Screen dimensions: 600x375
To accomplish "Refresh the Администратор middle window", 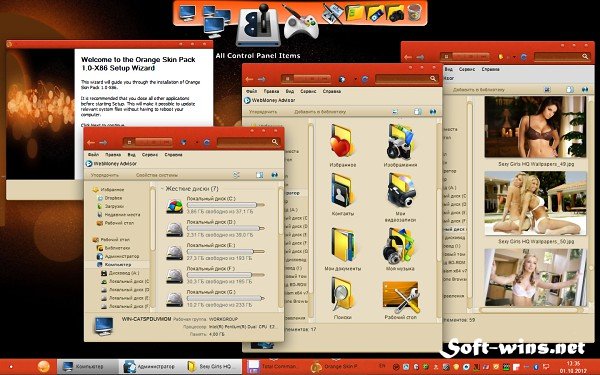I will click(x=365, y=79).
